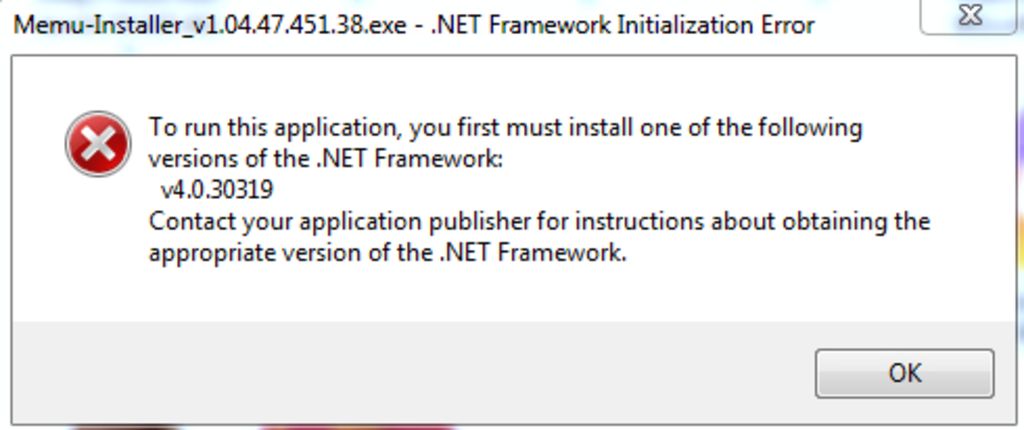
Task: Click the OK button to dismiss error
Action: point(904,373)
